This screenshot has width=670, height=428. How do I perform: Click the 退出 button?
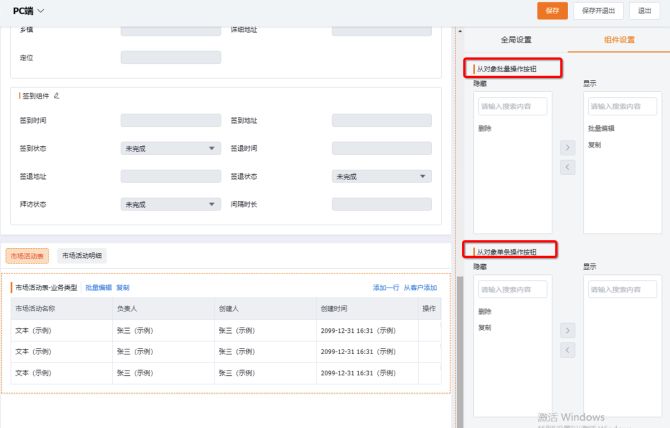[x=645, y=10]
